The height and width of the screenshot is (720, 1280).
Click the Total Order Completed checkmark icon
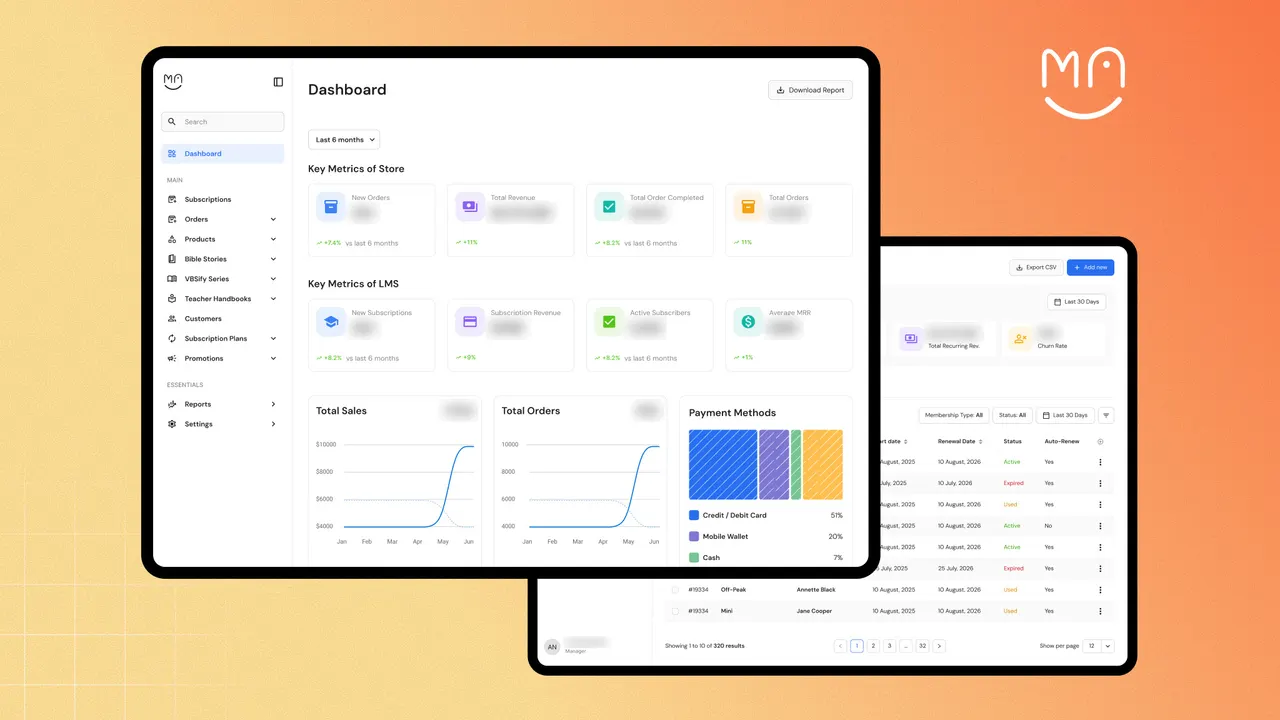(609, 207)
